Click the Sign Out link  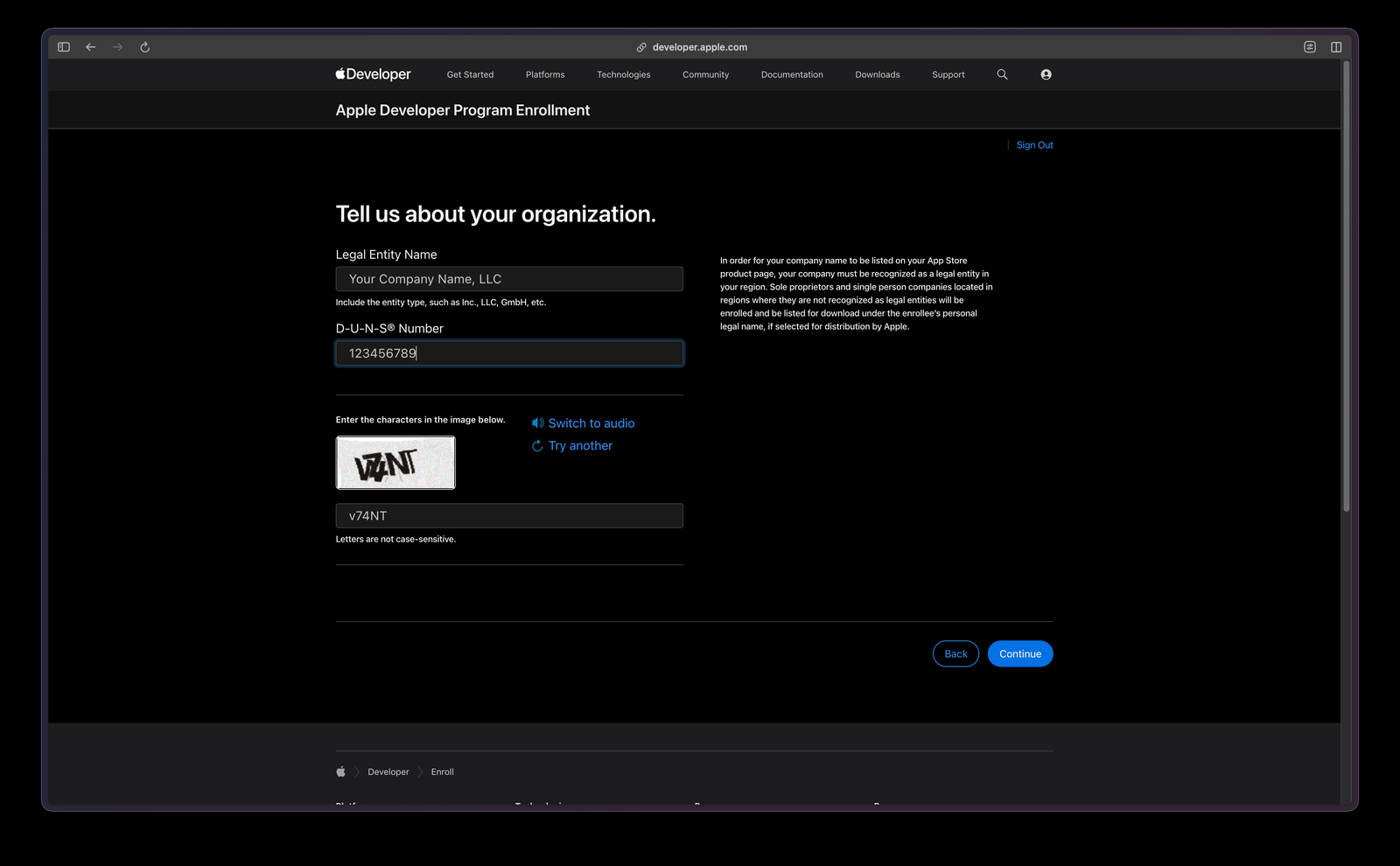tap(1035, 145)
